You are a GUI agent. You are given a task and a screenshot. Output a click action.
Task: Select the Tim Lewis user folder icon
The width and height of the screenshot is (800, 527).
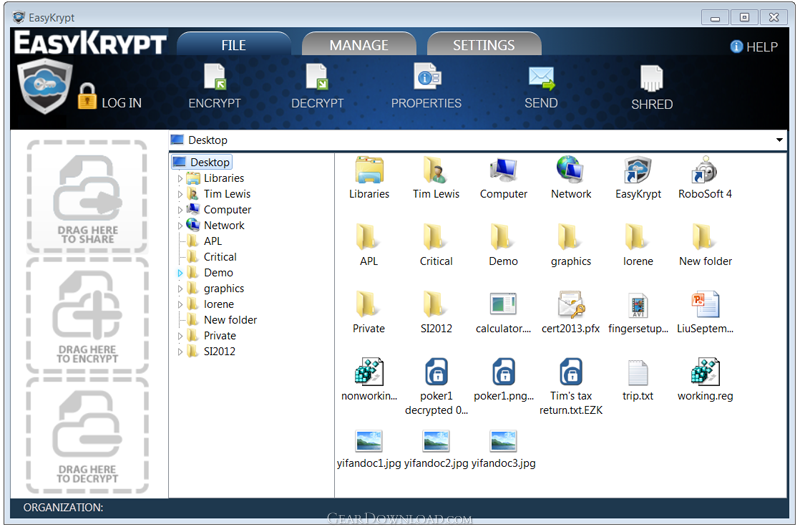436,170
